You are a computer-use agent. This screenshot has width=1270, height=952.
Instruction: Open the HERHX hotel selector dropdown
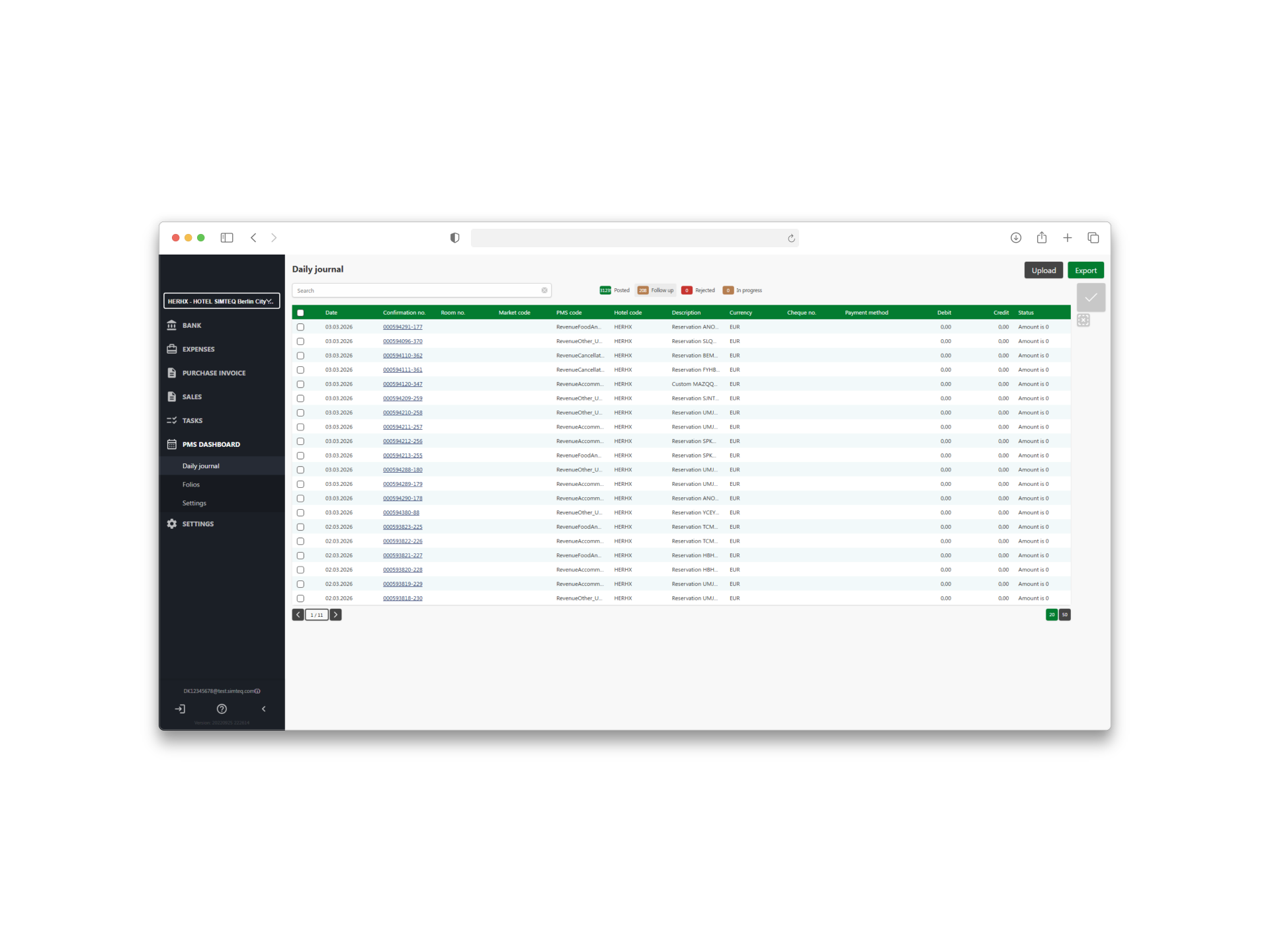222,301
